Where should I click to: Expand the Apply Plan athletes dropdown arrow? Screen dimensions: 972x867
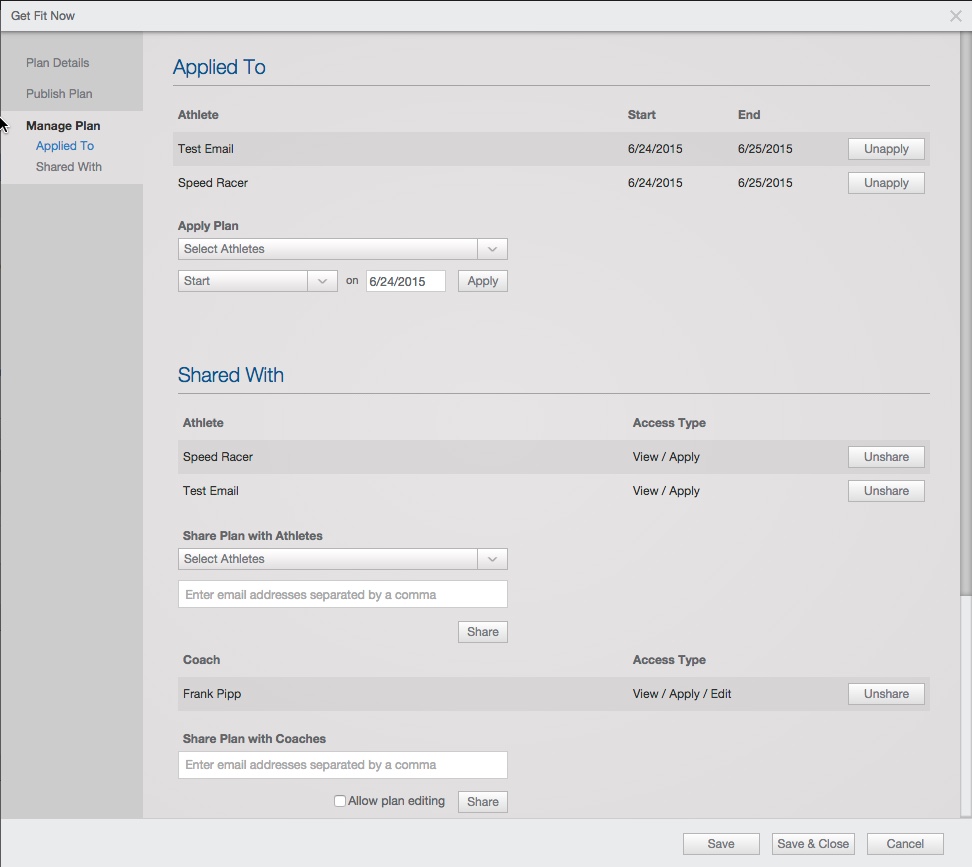click(492, 249)
